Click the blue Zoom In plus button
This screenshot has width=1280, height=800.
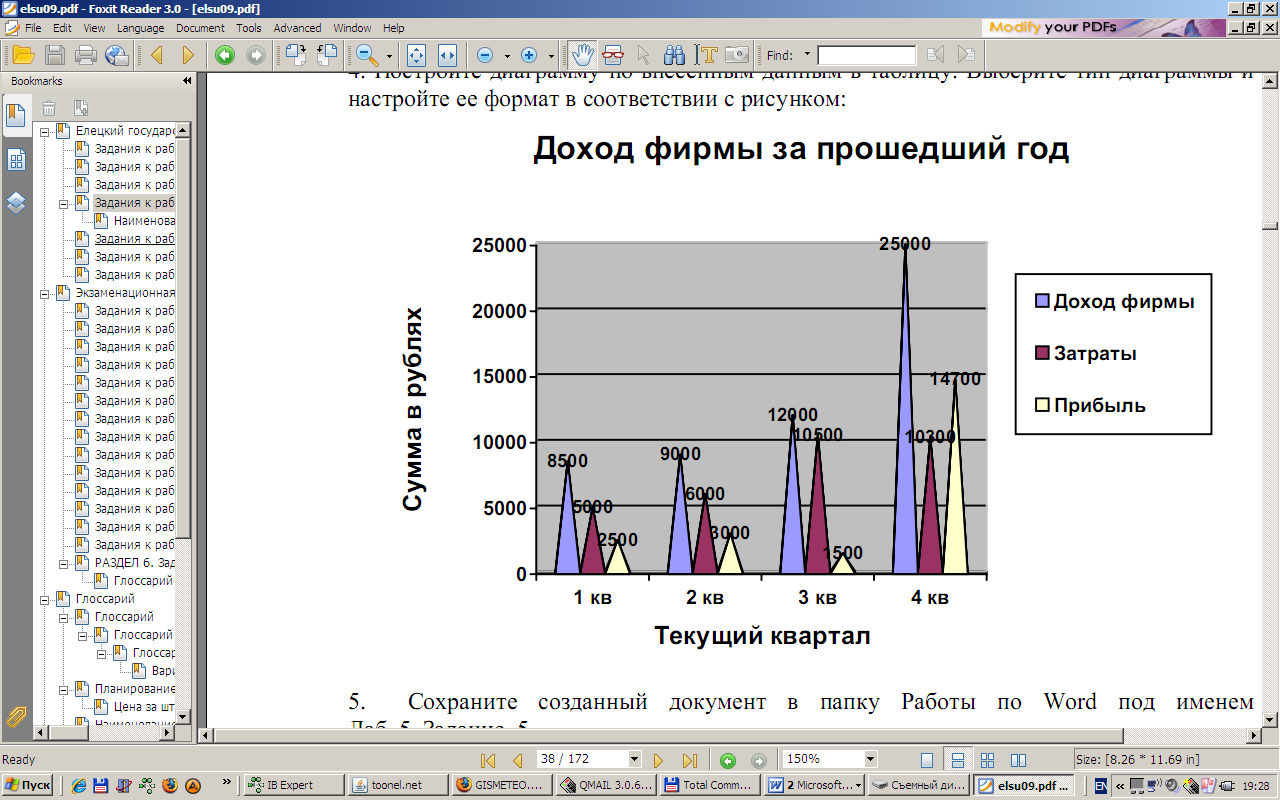529,55
